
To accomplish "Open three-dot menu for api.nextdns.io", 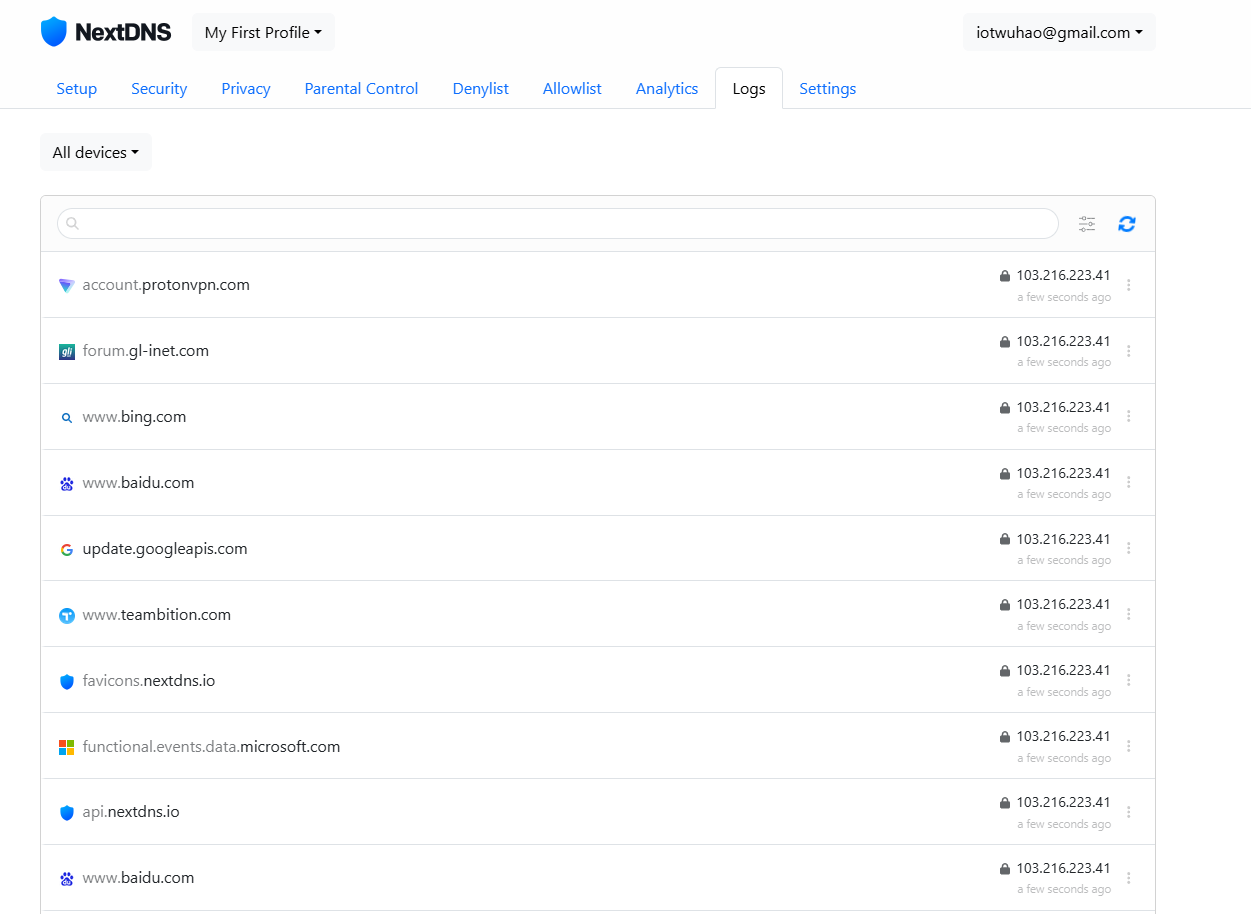I will tap(1129, 812).
